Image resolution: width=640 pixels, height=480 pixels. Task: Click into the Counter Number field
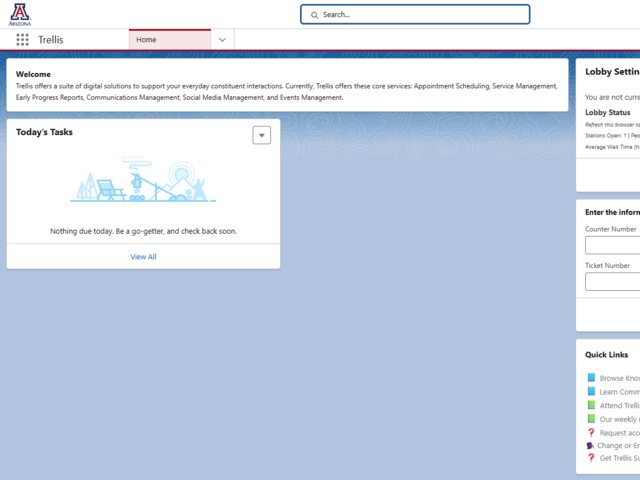[x=613, y=245]
